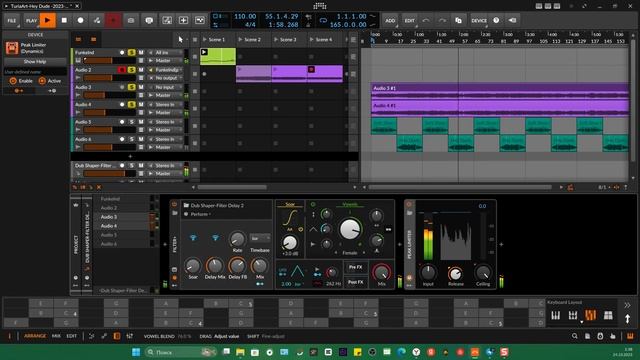The width and height of the screenshot is (640, 360).
Task: Click the transport Stop button
Action: click(x=64, y=20)
